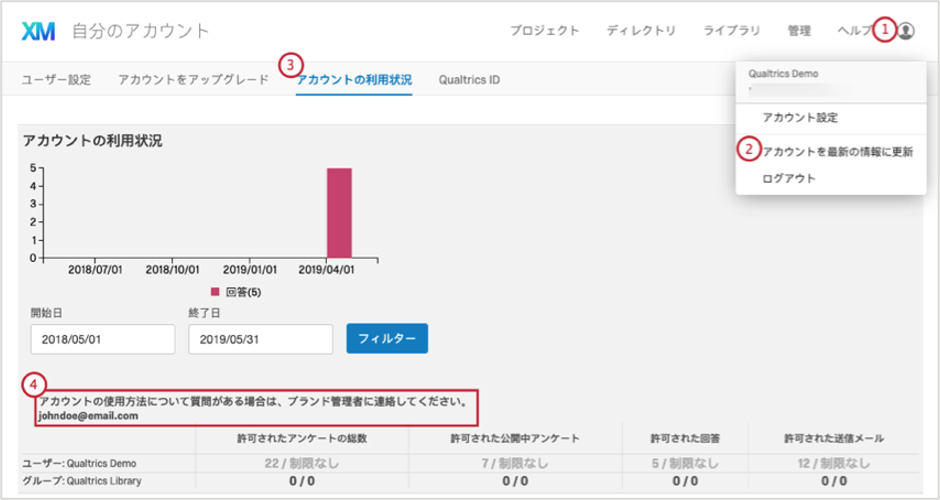Select the アカウントの利用状況 tab
Screen dimensions: 940x500
coord(354,80)
